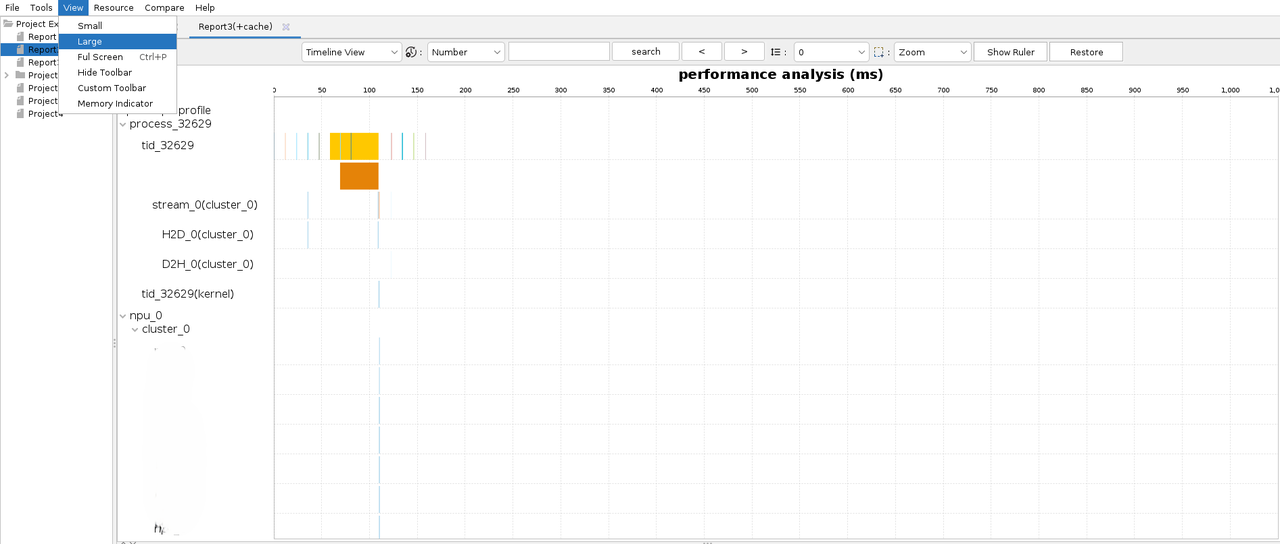Viewport: 1280px width, 544px height.
Task: Click the Project Explorer folder icon
Action: coord(8,24)
